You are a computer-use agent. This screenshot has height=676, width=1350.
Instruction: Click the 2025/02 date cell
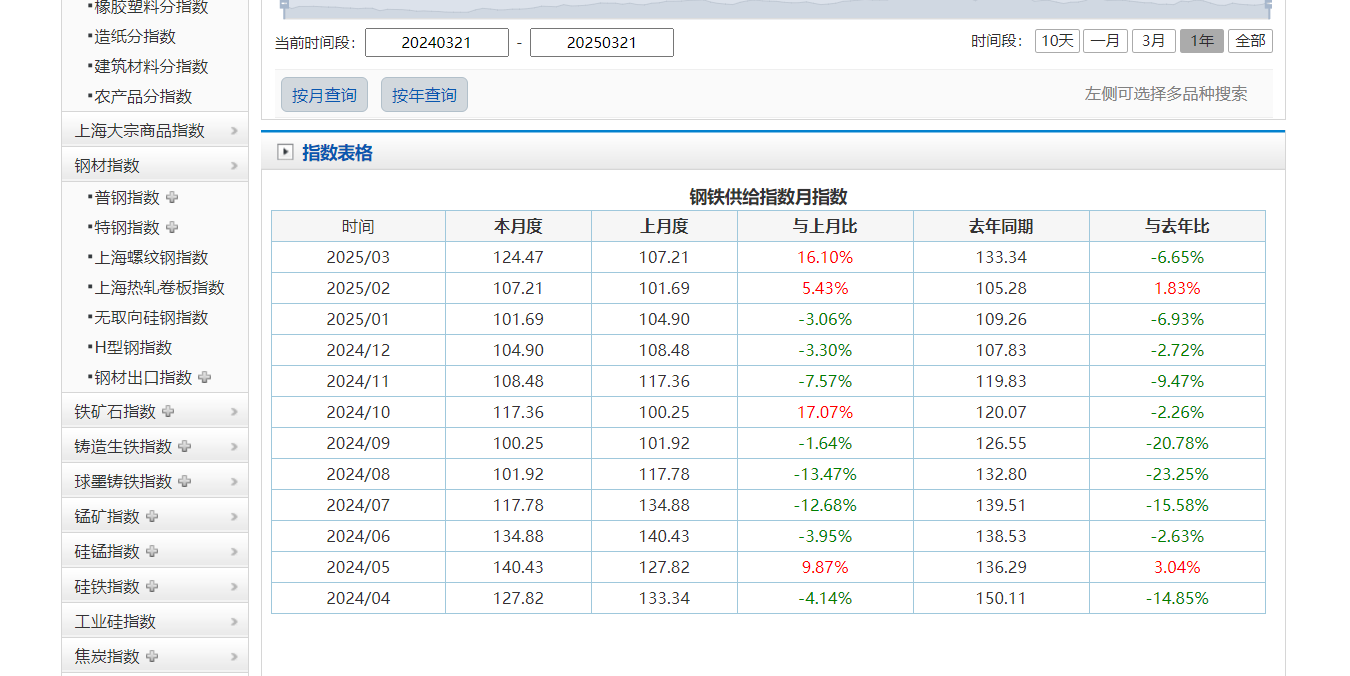[x=358, y=288]
